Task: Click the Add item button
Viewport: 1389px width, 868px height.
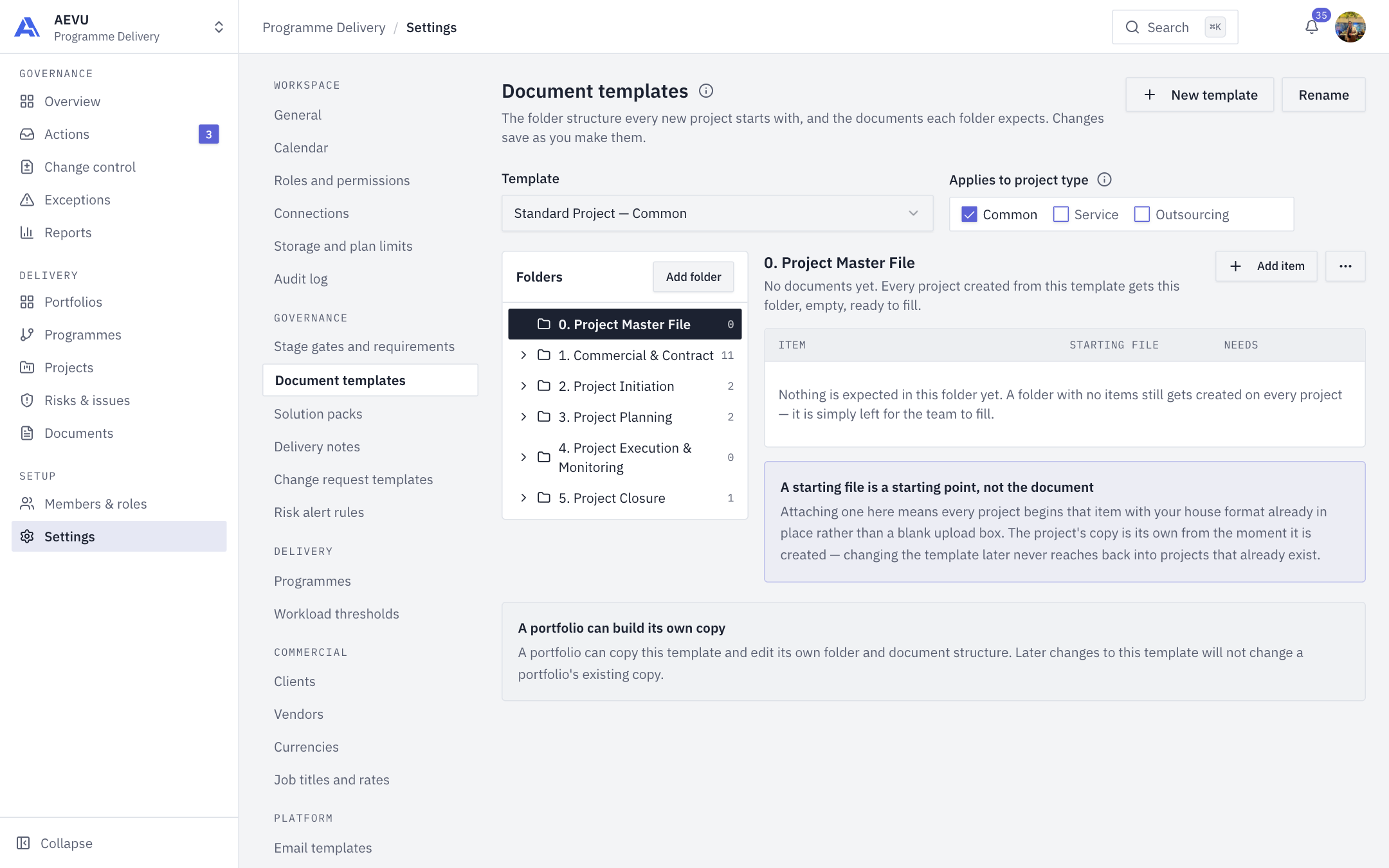Action: [x=1266, y=266]
